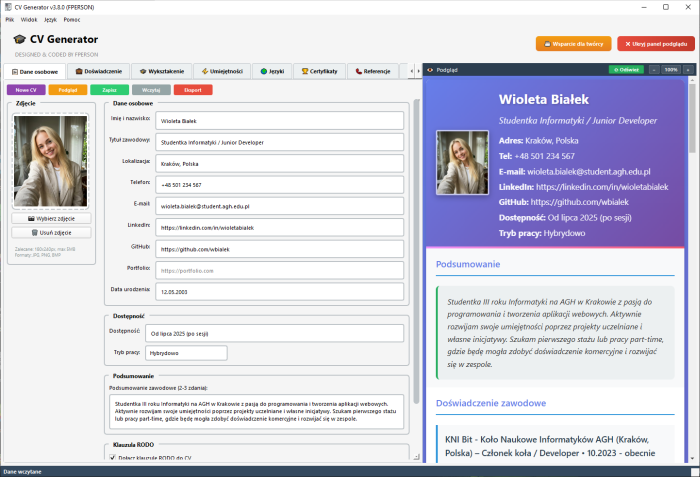Click the Lokalizacja field
The image size is (700, 477).
[x=279, y=163]
